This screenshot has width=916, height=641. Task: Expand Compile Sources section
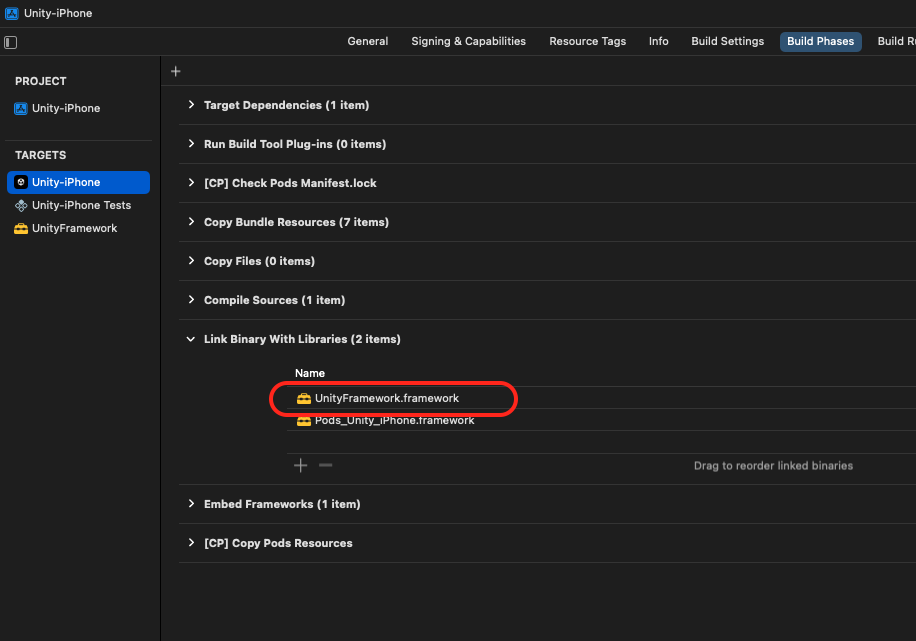[x=191, y=300]
